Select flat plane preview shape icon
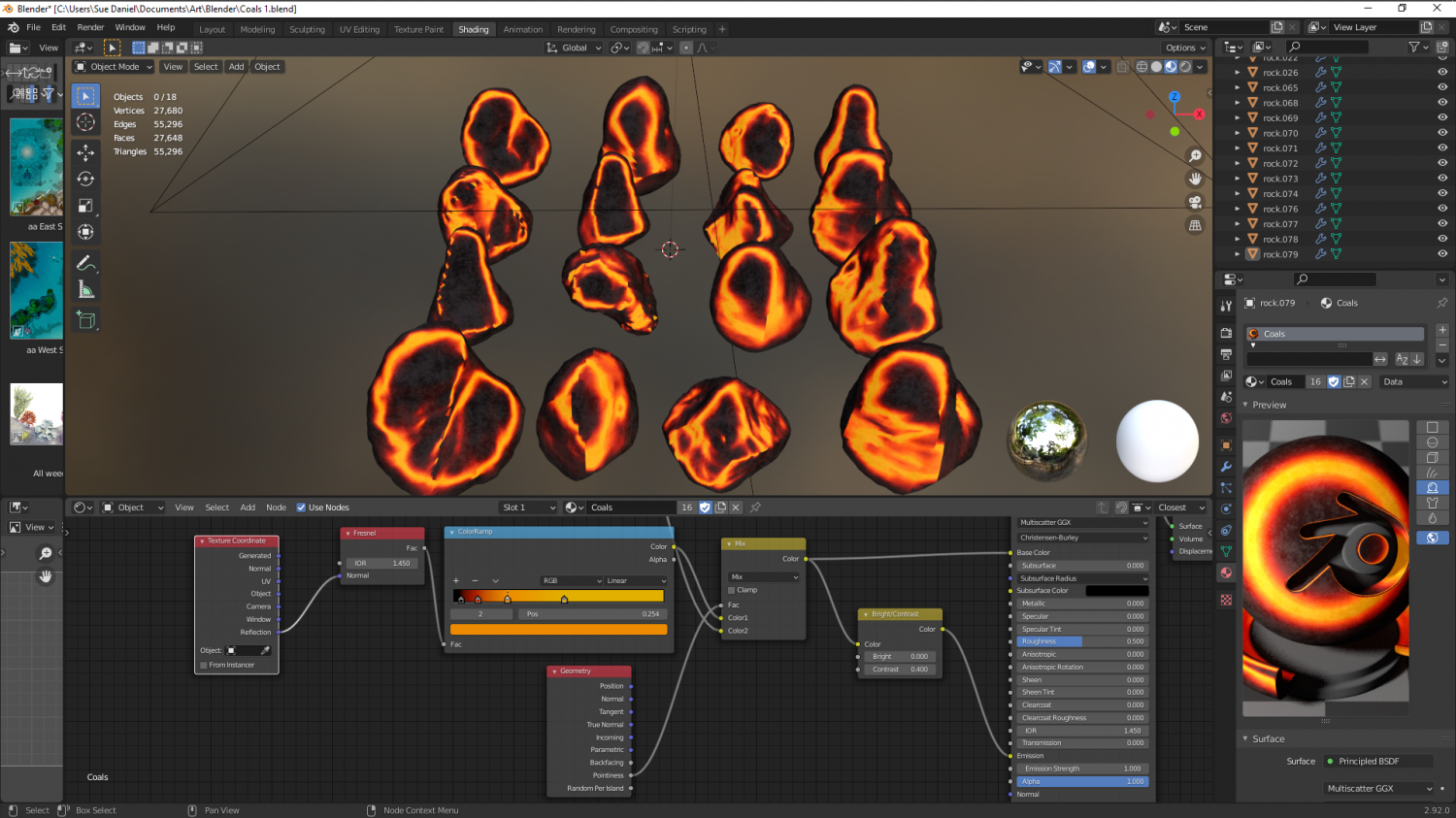 point(1432,427)
